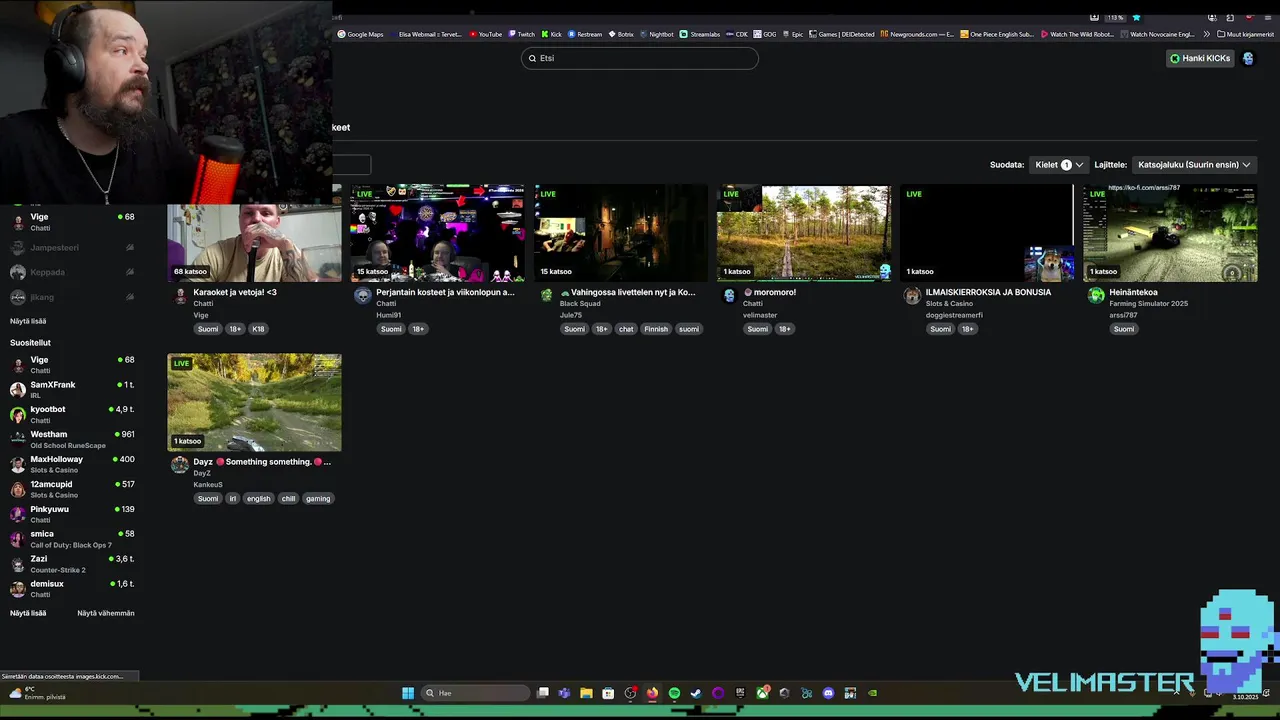Open SamXFrank in the recommended sidebar
Image resolution: width=1280 pixels, height=720 pixels.
pyautogui.click(x=72, y=389)
